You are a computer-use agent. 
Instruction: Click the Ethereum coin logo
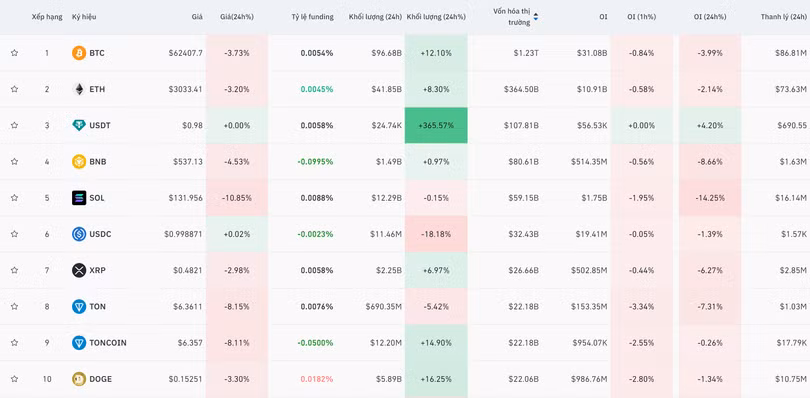pos(79,89)
